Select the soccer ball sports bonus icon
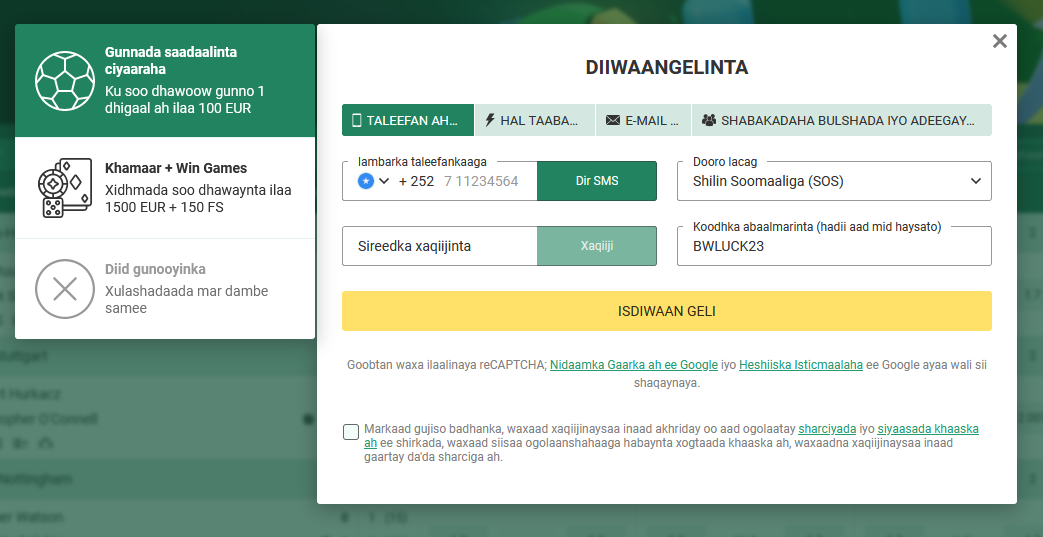Screen dimensions: 1043x537 [65, 81]
